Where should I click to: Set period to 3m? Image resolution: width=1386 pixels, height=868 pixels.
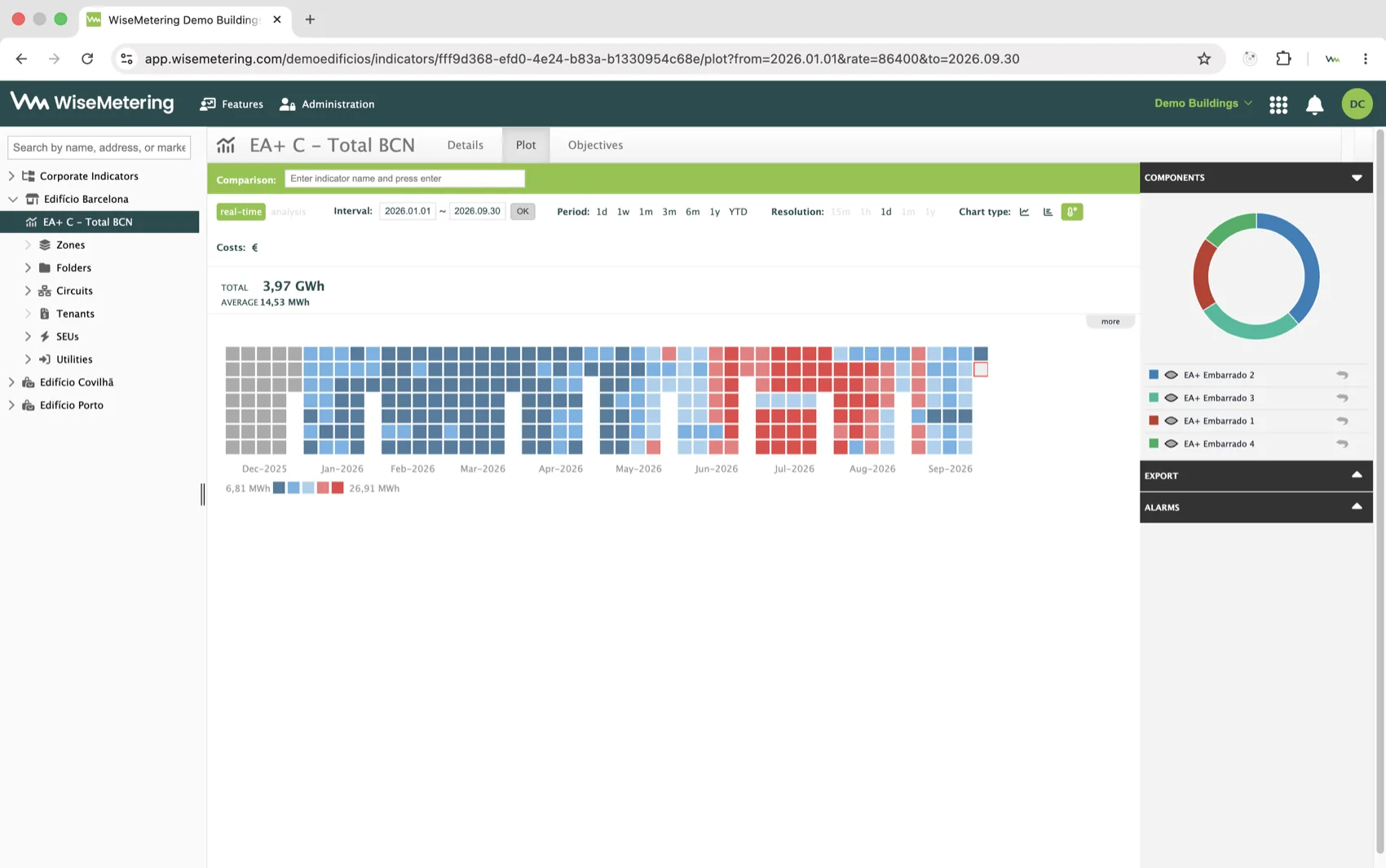click(x=669, y=212)
